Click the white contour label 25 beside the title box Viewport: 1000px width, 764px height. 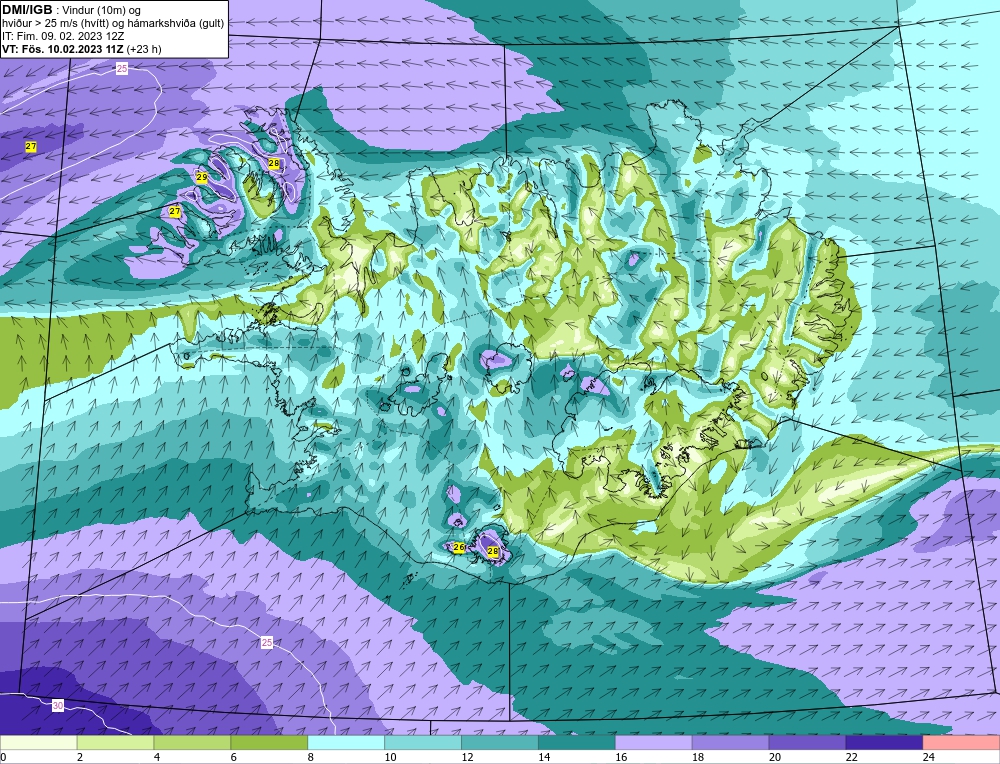[x=122, y=68]
